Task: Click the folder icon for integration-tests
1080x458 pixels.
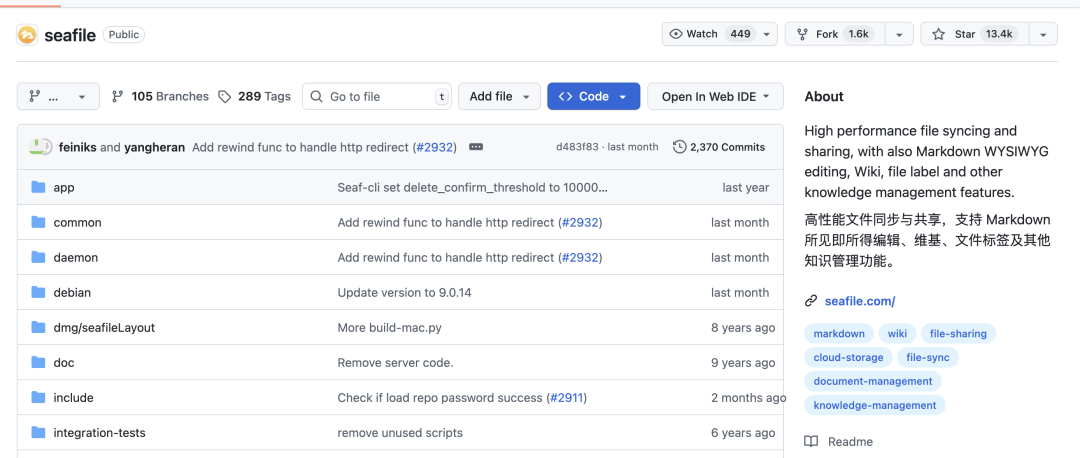Action: 38,433
